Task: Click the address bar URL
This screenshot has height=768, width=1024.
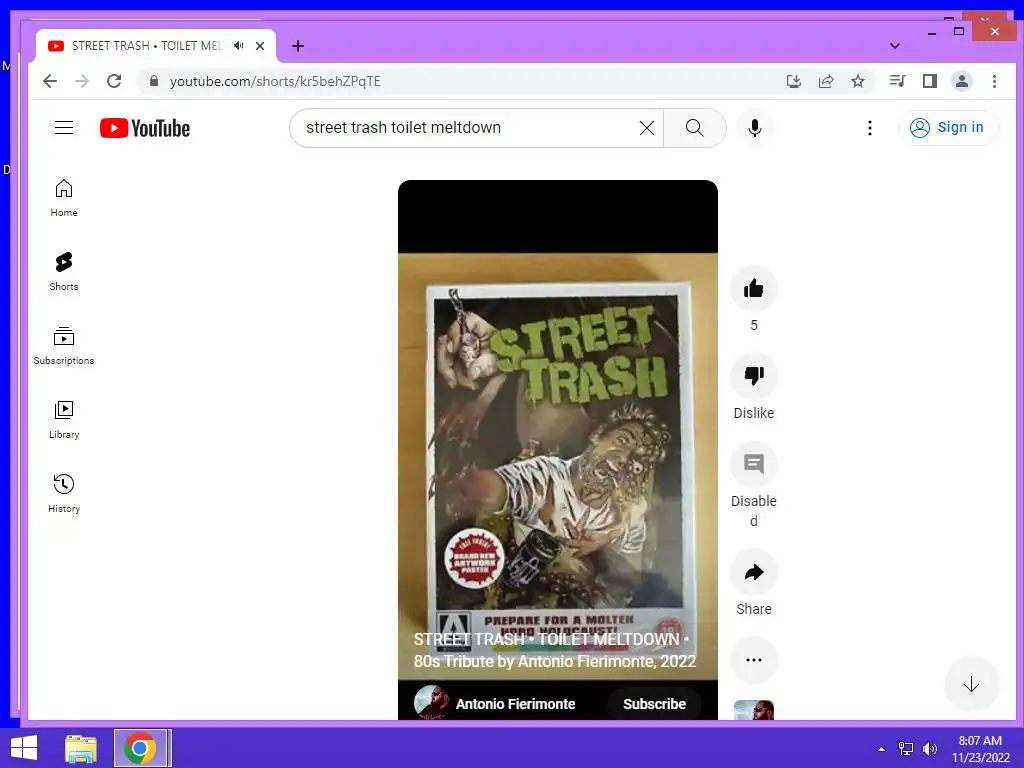Action: click(x=275, y=81)
